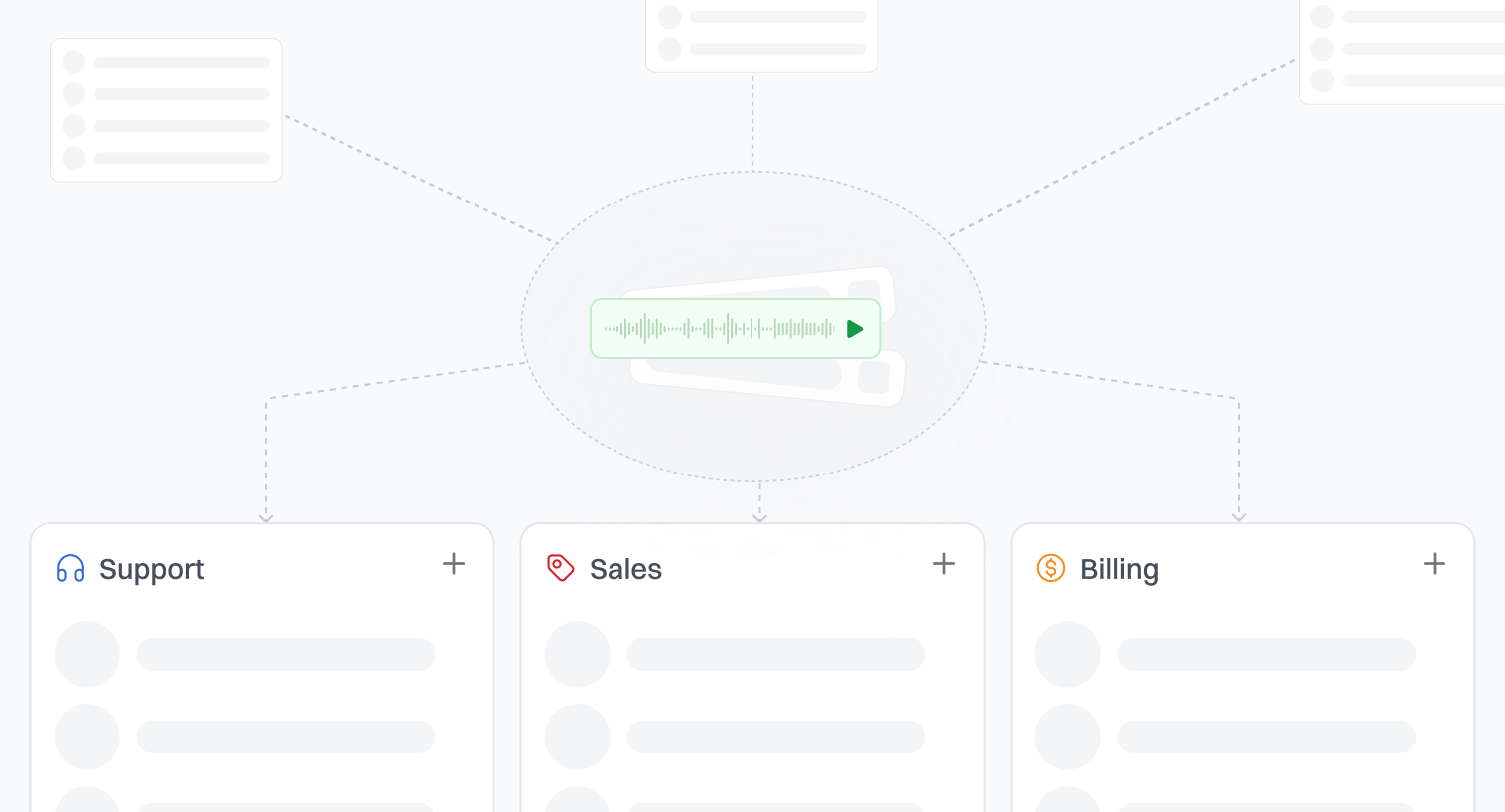Click second avatar circle in Billing card
This screenshot has width=1505, height=812.
[x=1068, y=737]
